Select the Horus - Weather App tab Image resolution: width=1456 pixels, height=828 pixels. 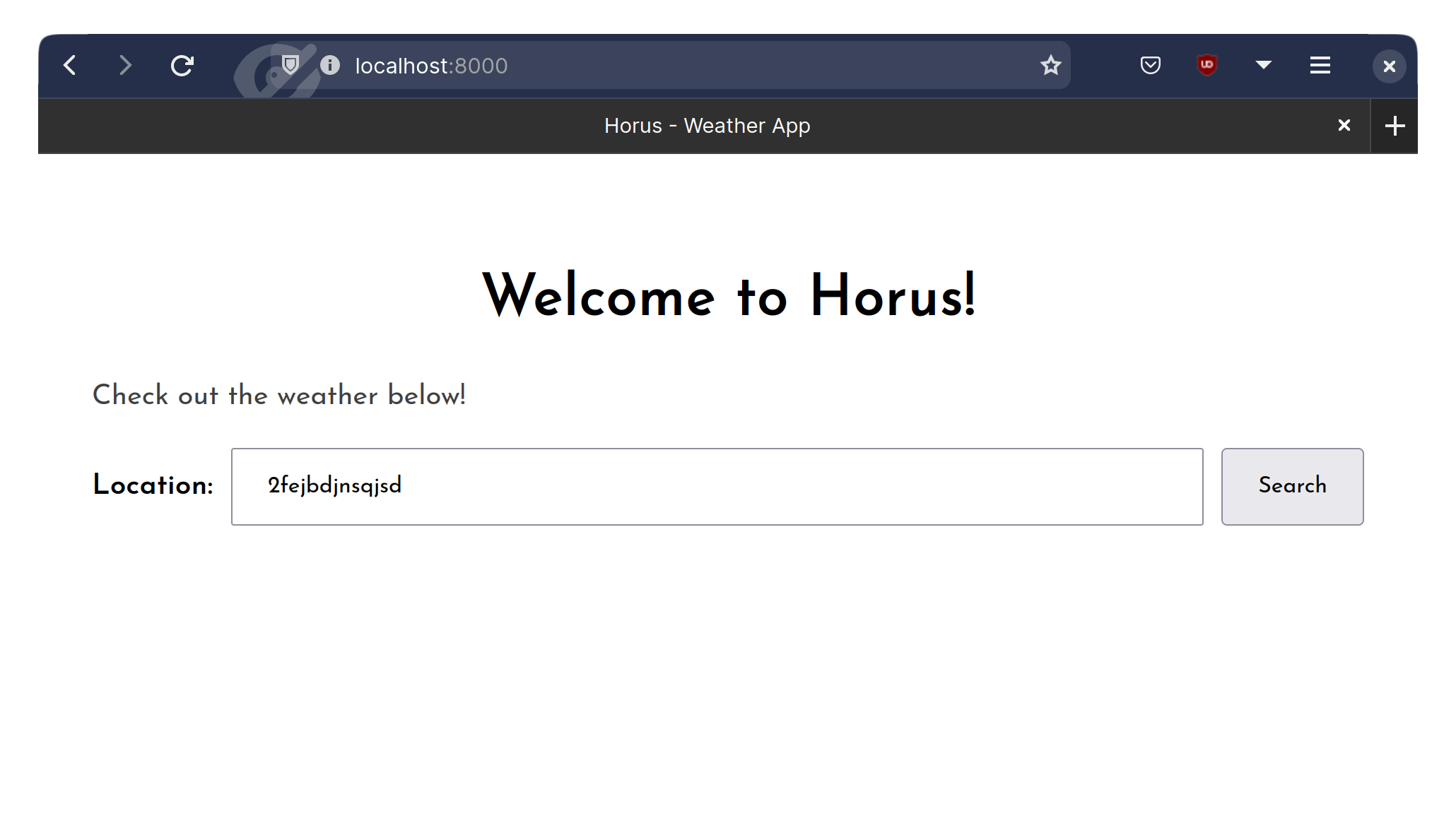[707, 126]
